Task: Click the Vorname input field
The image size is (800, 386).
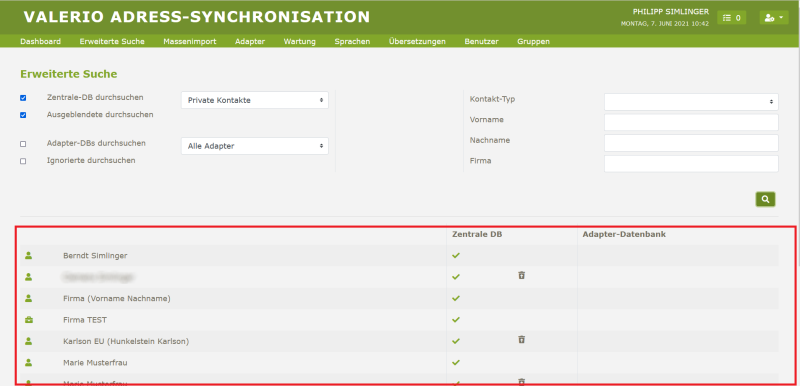Action: [x=691, y=122]
